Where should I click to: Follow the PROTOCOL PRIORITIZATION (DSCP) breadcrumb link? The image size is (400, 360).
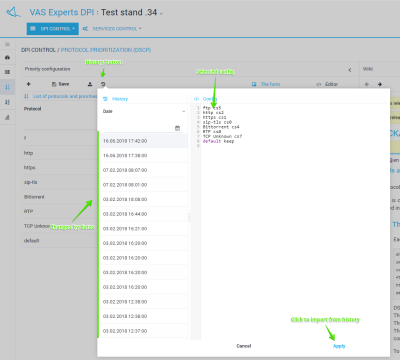[x=106, y=50]
